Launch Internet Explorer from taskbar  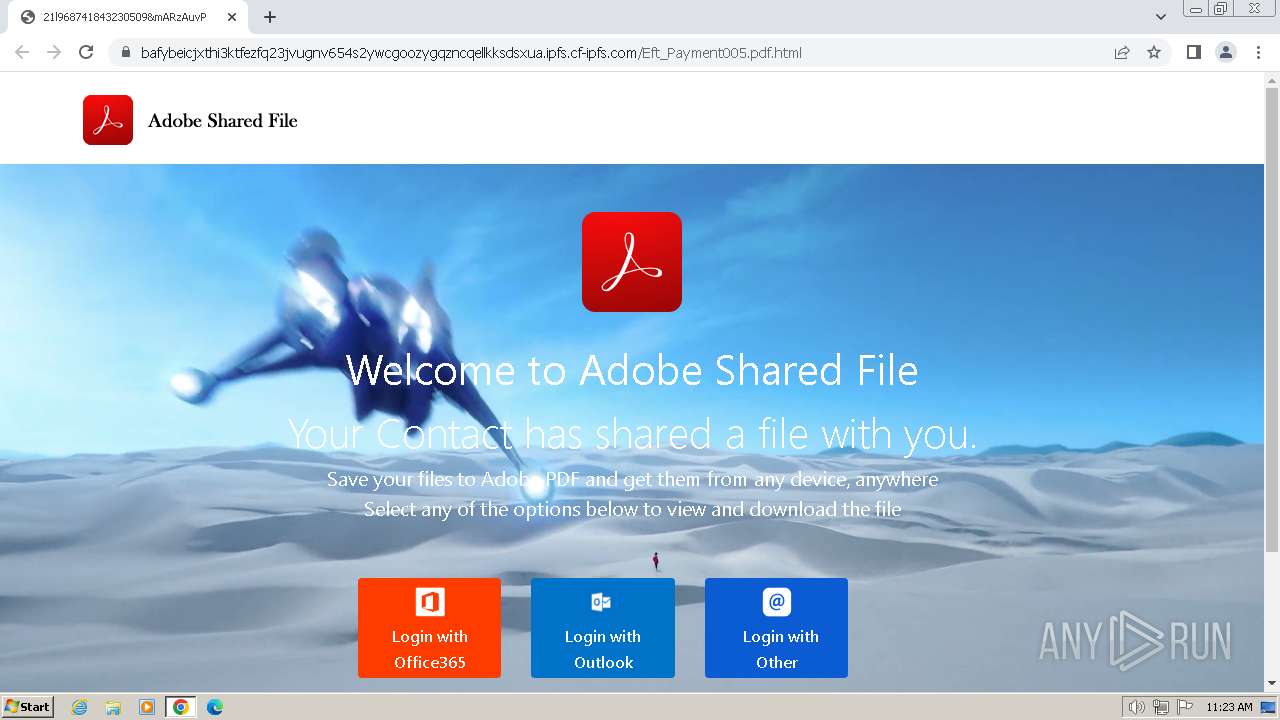(79, 707)
